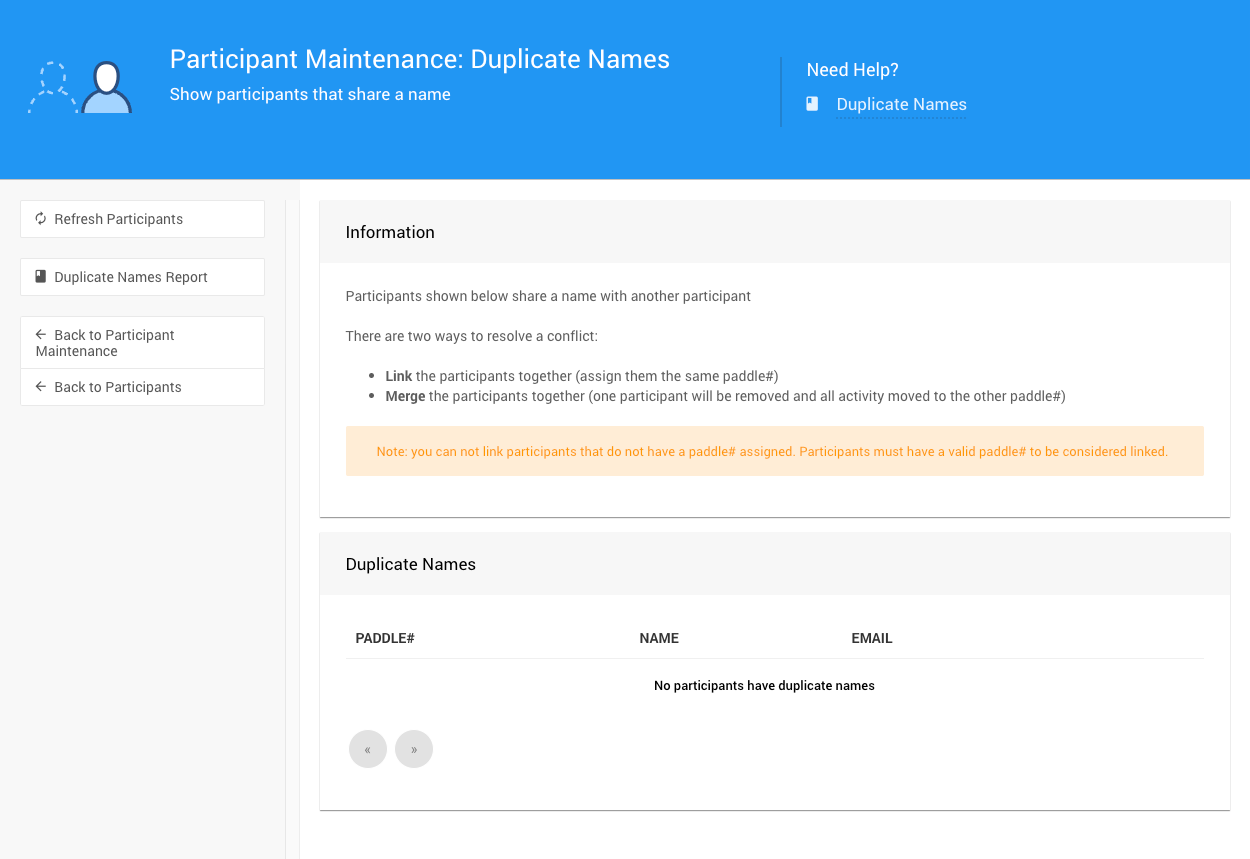Click the book icon under Need Help
Image resolution: width=1250 pixels, height=859 pixels.
(813, 104)
